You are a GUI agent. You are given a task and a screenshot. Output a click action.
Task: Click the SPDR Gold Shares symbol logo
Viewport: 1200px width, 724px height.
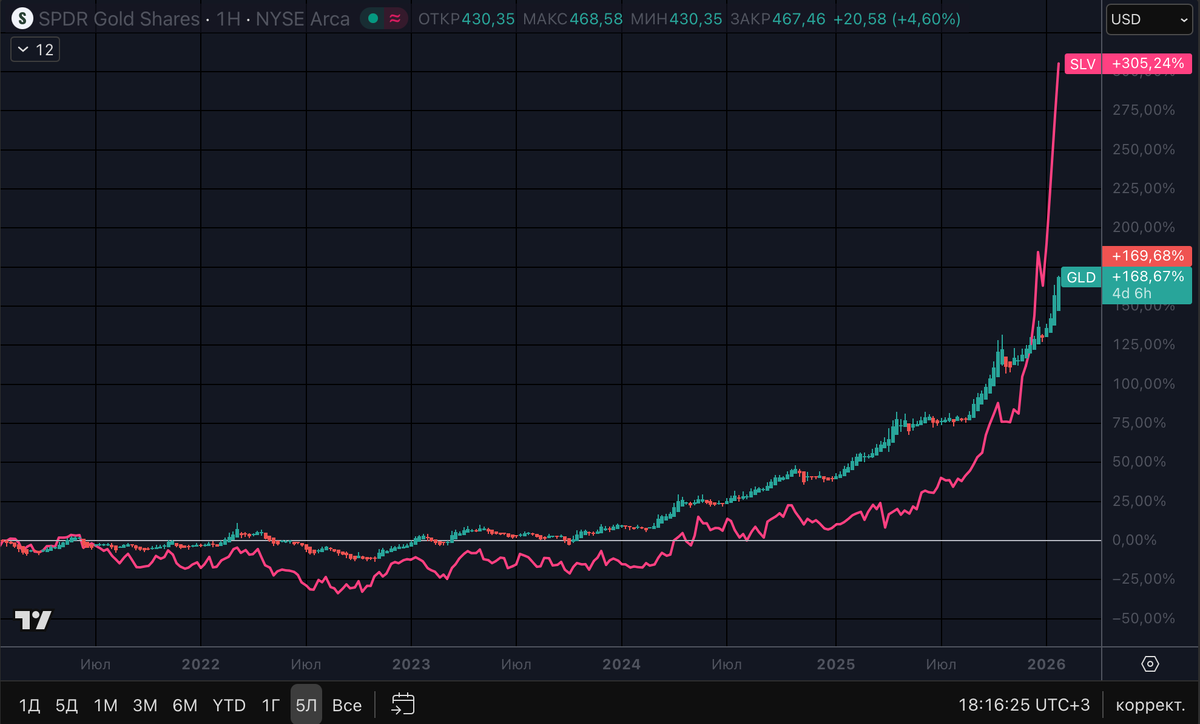pos(20,19)
